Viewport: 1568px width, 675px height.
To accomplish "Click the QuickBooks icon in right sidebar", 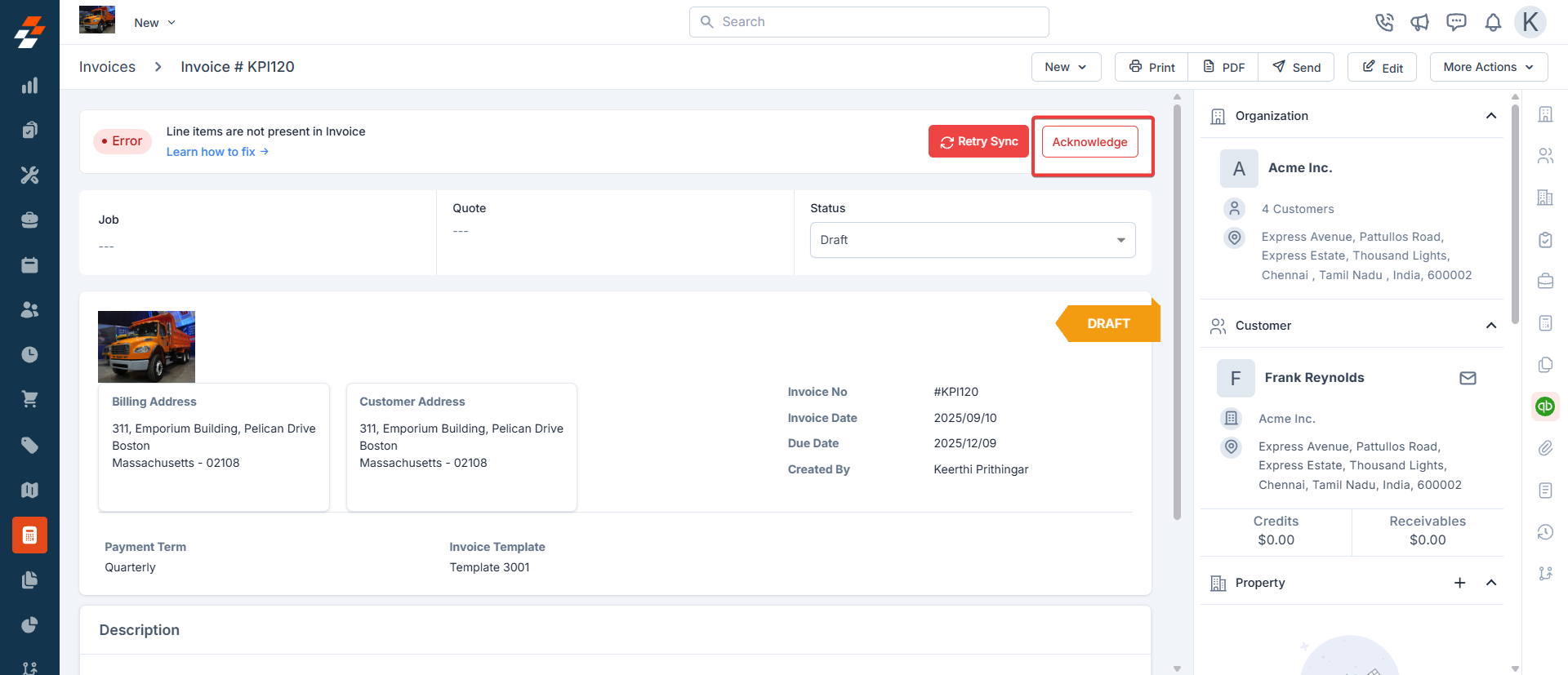I will 1544,406.
